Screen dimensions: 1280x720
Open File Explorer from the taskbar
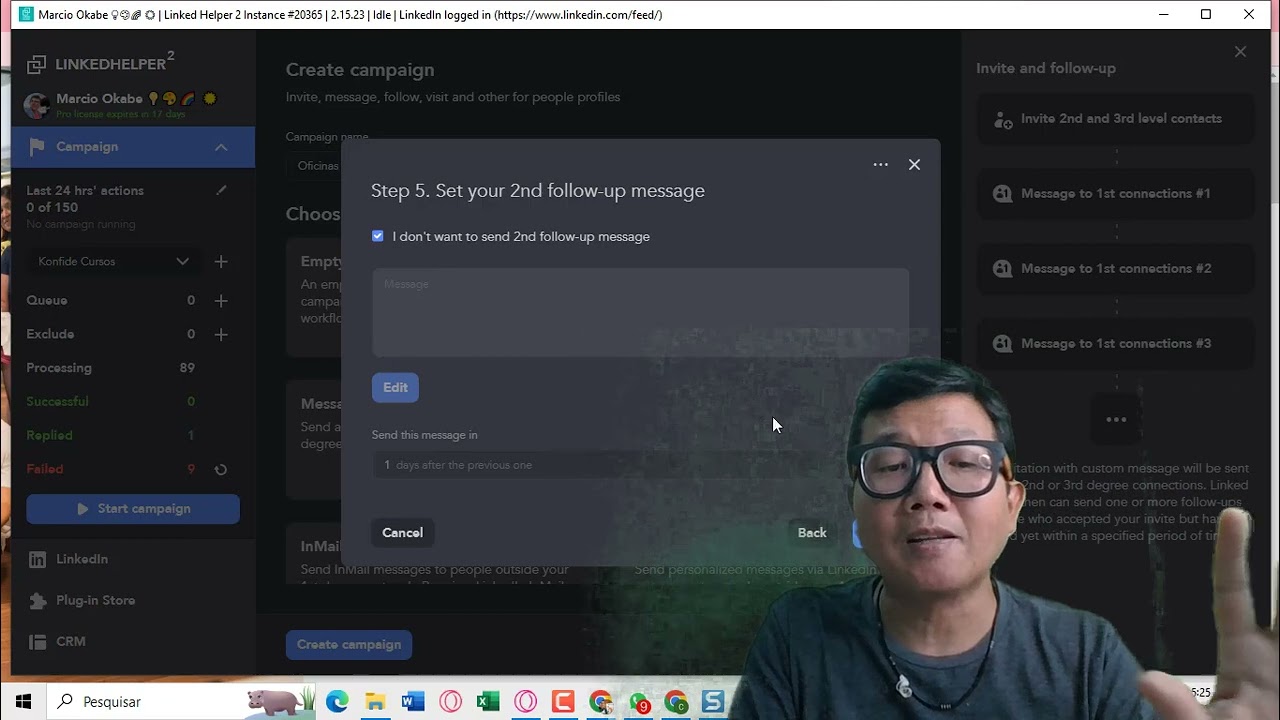[x=375, y=702]
